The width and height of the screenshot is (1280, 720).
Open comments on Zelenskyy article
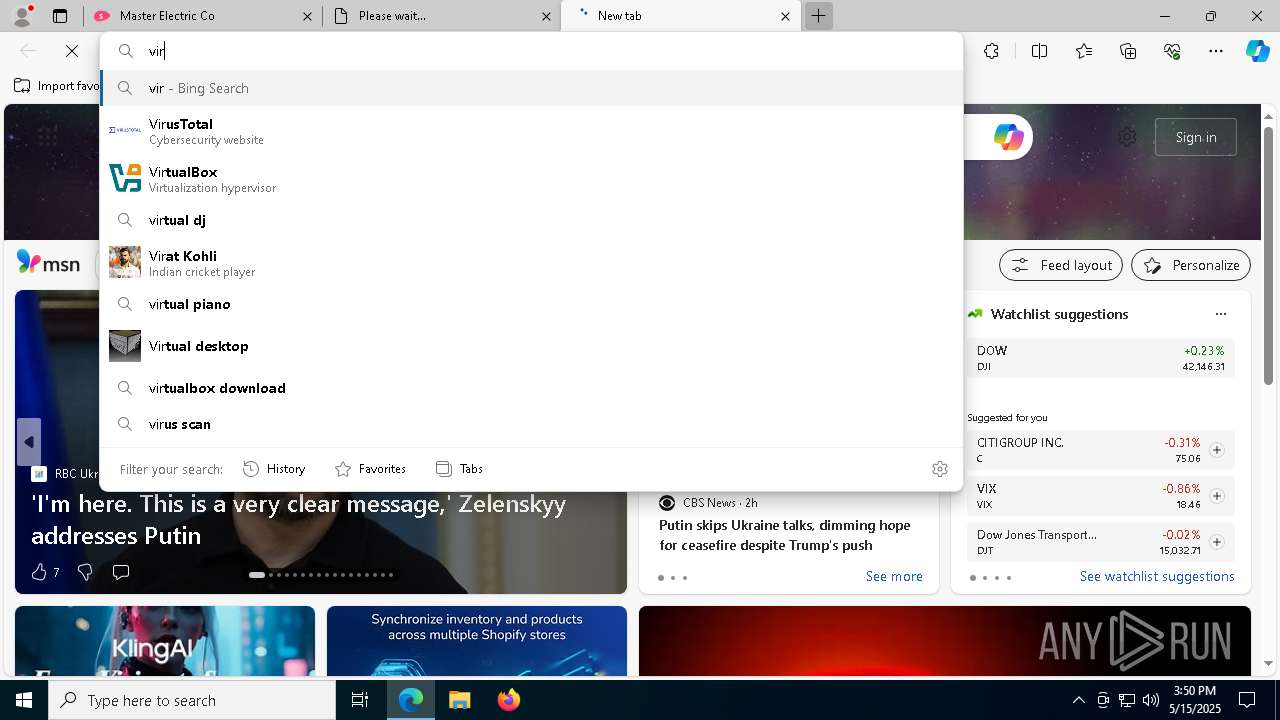[x=121, y=572]
